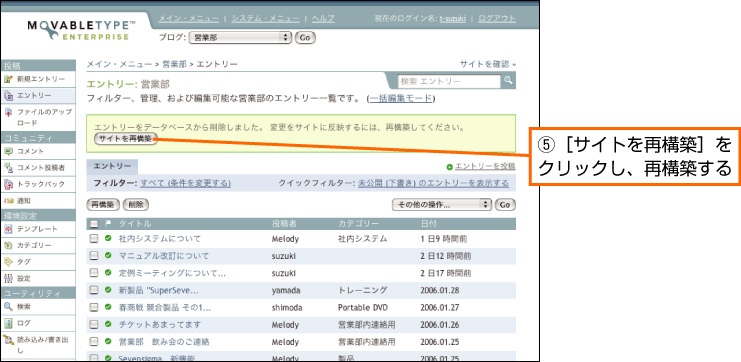Click the notification icon in sidebar
741x362 pixels.
(x=8, y=201)
